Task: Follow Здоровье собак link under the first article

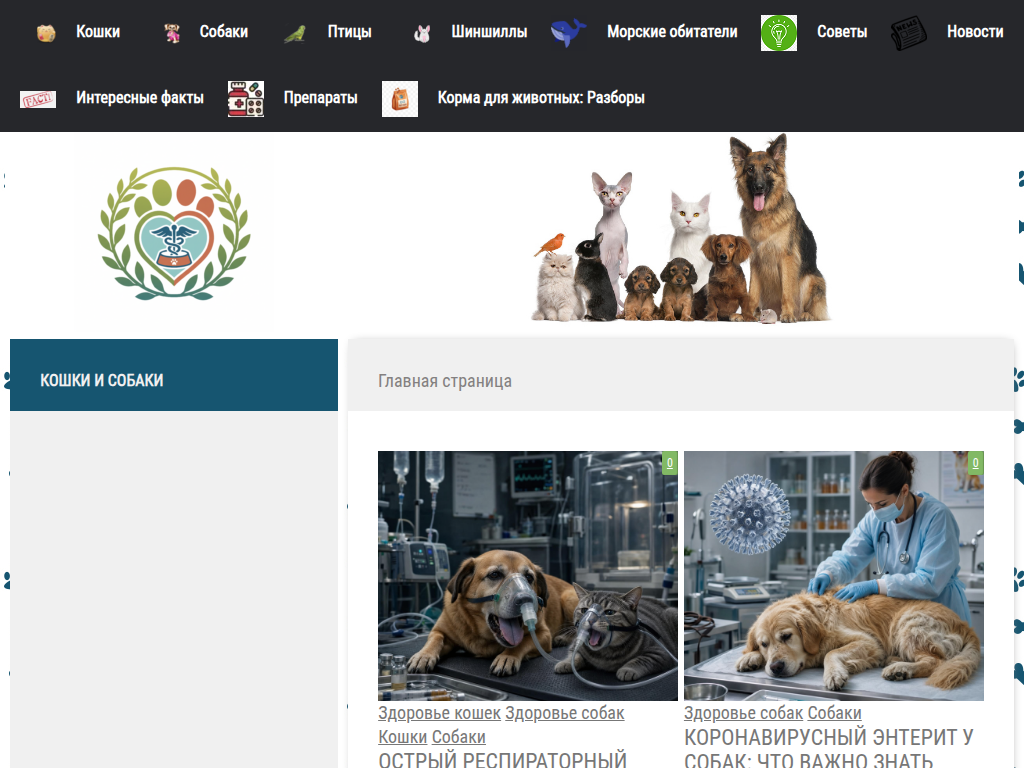Action: tap(565, 713)
